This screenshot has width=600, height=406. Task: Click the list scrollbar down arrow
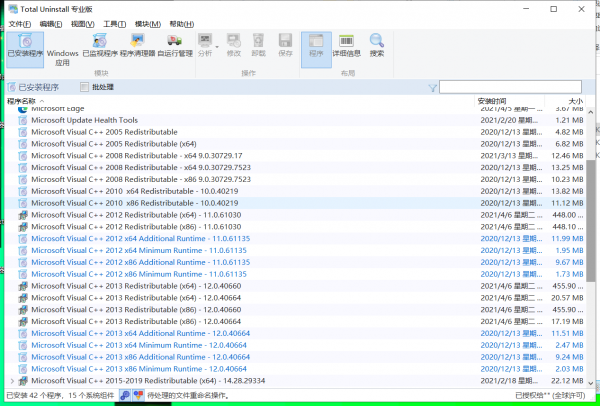point(590,383)
